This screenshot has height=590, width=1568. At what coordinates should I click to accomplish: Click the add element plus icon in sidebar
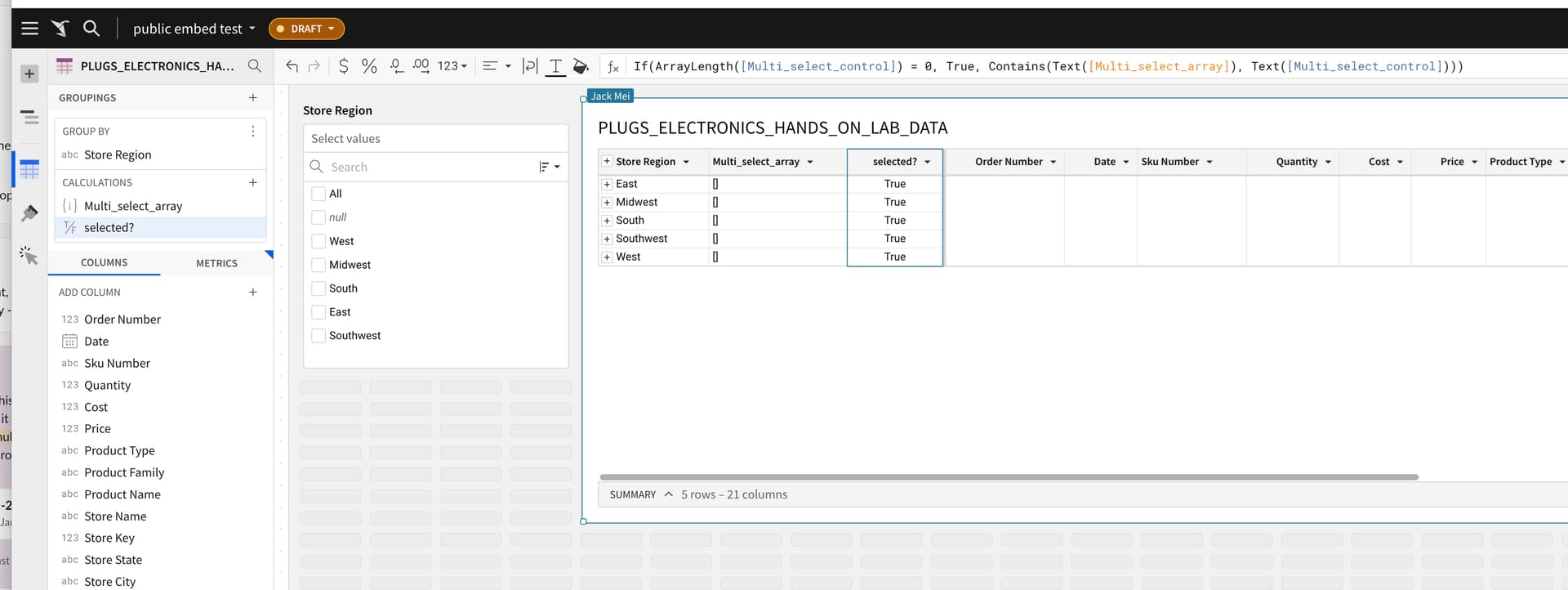coord(29,74)
